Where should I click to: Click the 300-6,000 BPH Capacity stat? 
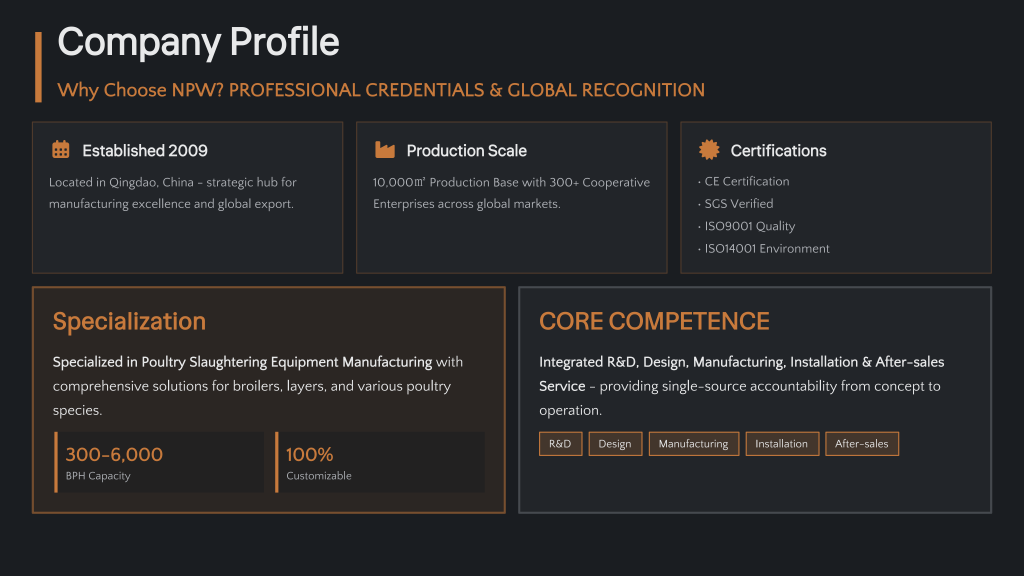tap(114, 462)
